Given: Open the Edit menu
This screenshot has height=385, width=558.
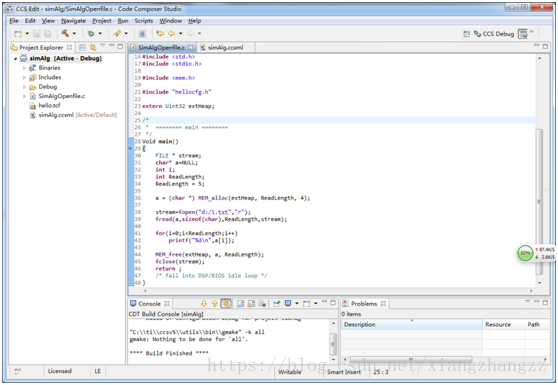Looking at the screenshot, I should (30, 21).
